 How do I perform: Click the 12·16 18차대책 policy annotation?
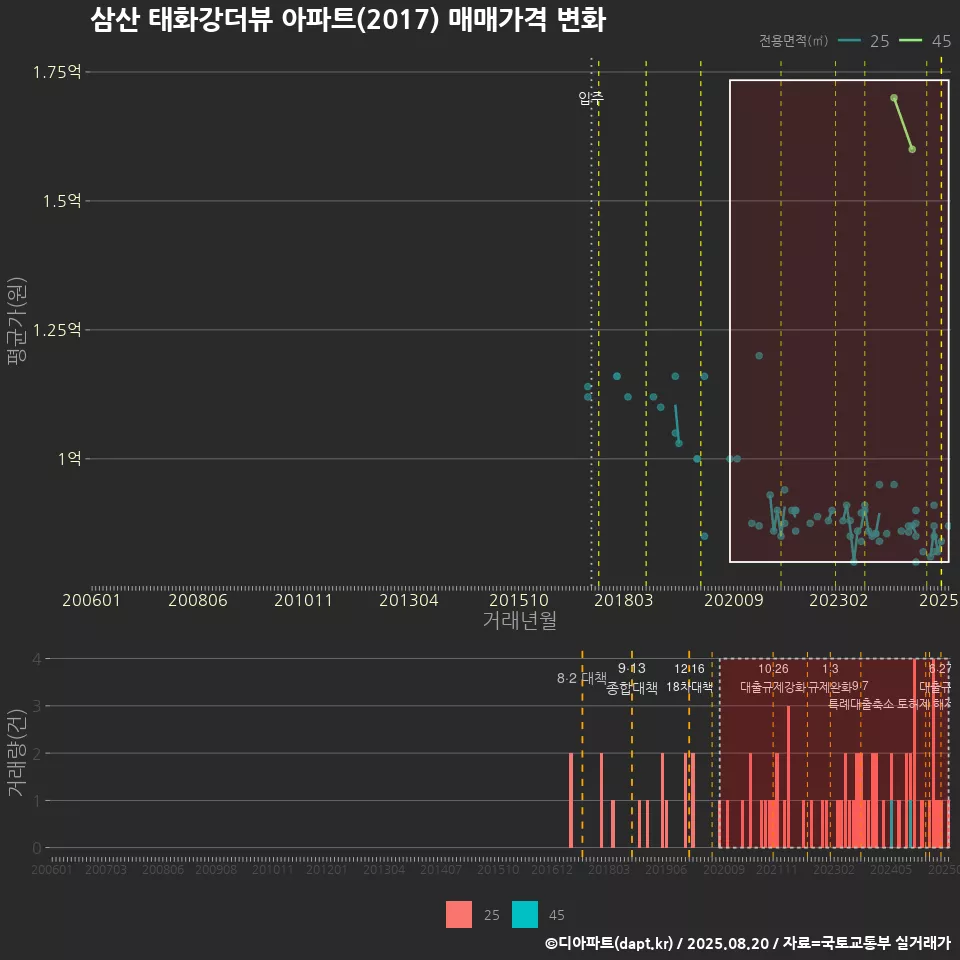point(689,678)
